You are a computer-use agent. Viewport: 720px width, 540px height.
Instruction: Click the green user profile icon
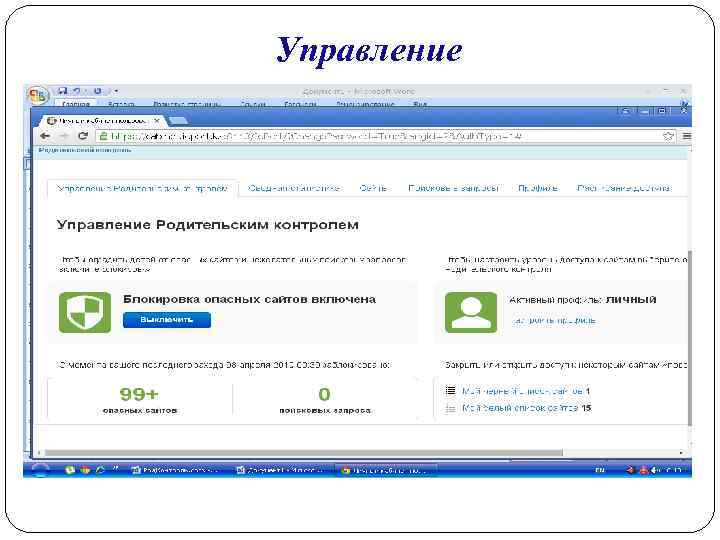pyautogui.click(x=471, y=312)
